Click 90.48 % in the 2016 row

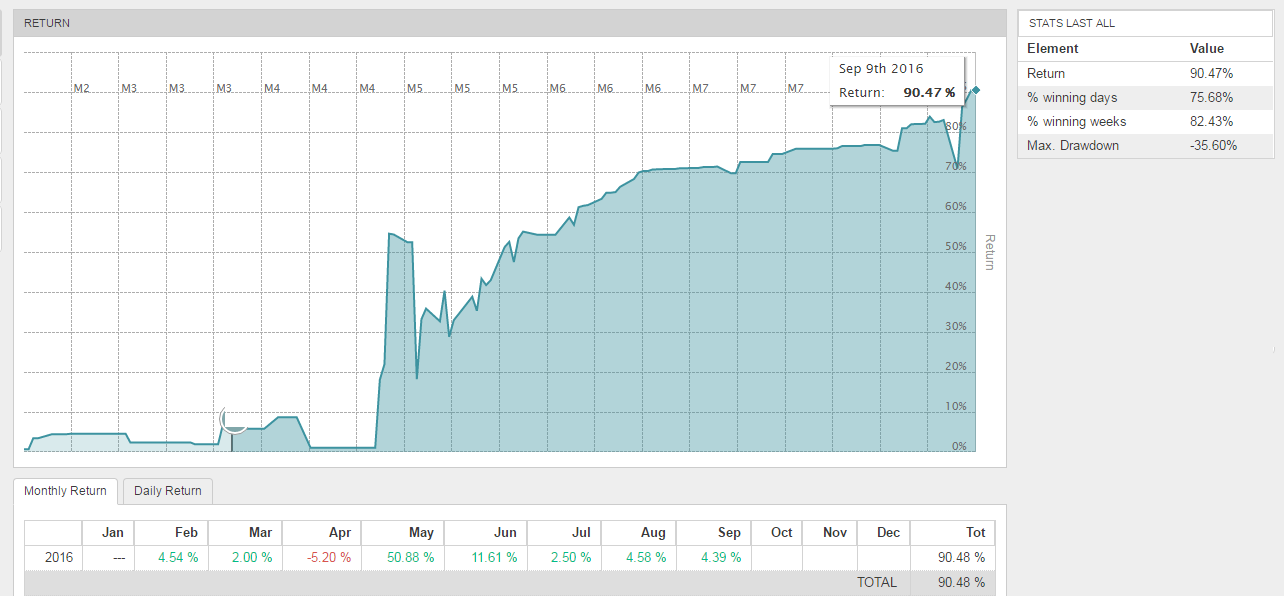pos(961,557)
